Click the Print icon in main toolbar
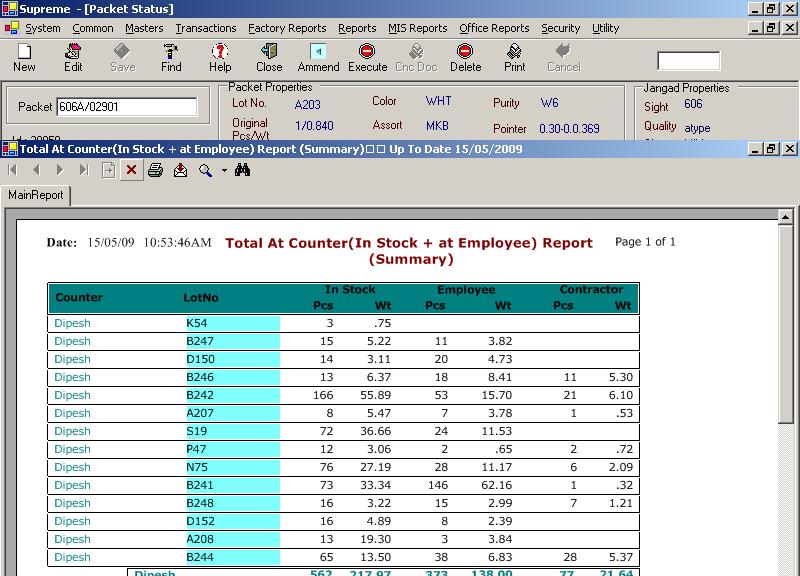Image resolution: width=800 pixels, height=576 pixels. (514, 56)
